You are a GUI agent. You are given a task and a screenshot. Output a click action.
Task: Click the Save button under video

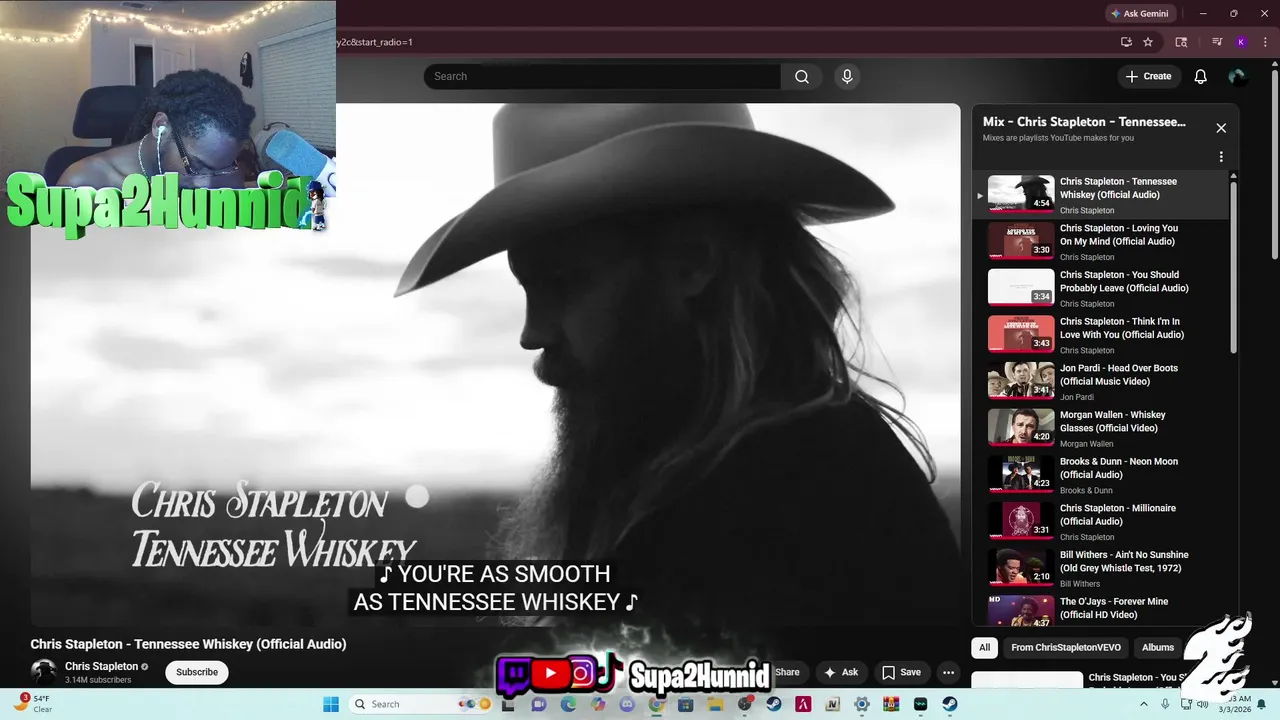(x=900, y=672)
